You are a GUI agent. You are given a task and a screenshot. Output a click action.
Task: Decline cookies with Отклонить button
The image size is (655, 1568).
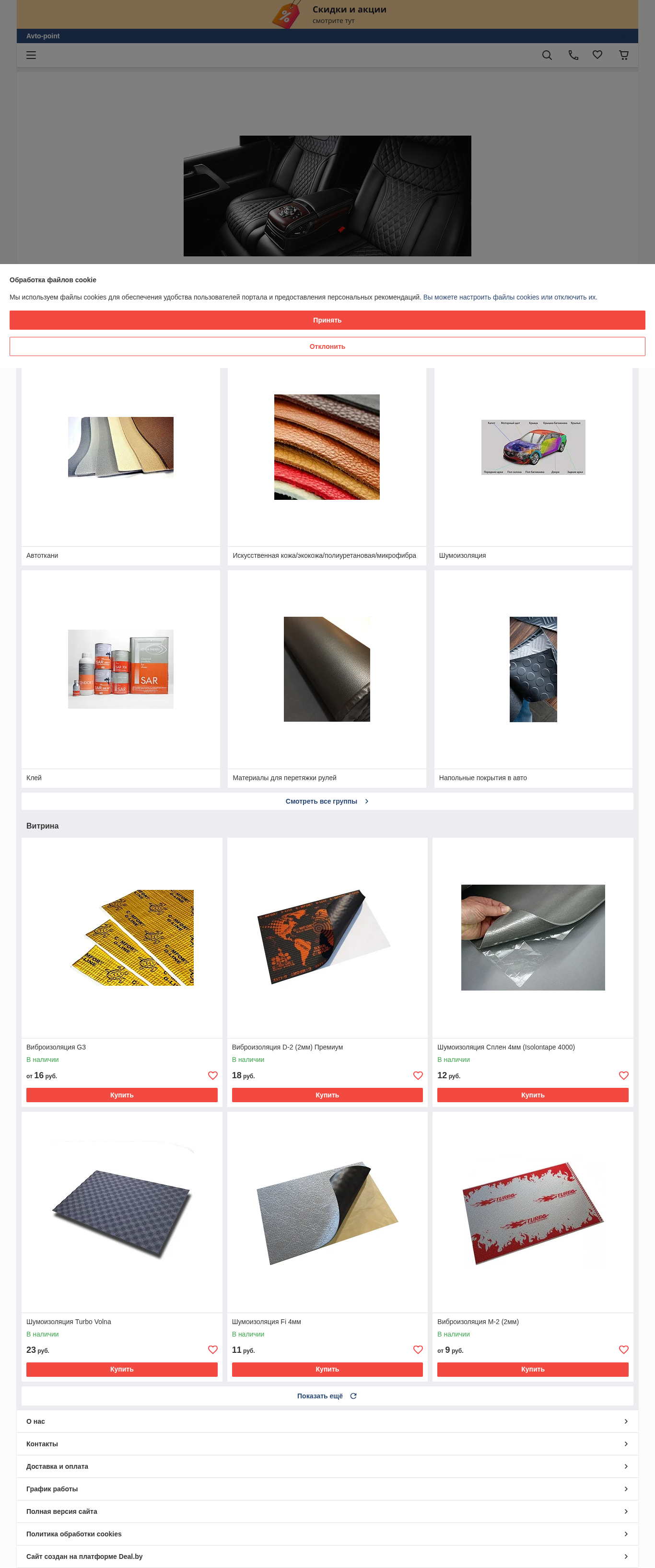(x=327, y=346)
